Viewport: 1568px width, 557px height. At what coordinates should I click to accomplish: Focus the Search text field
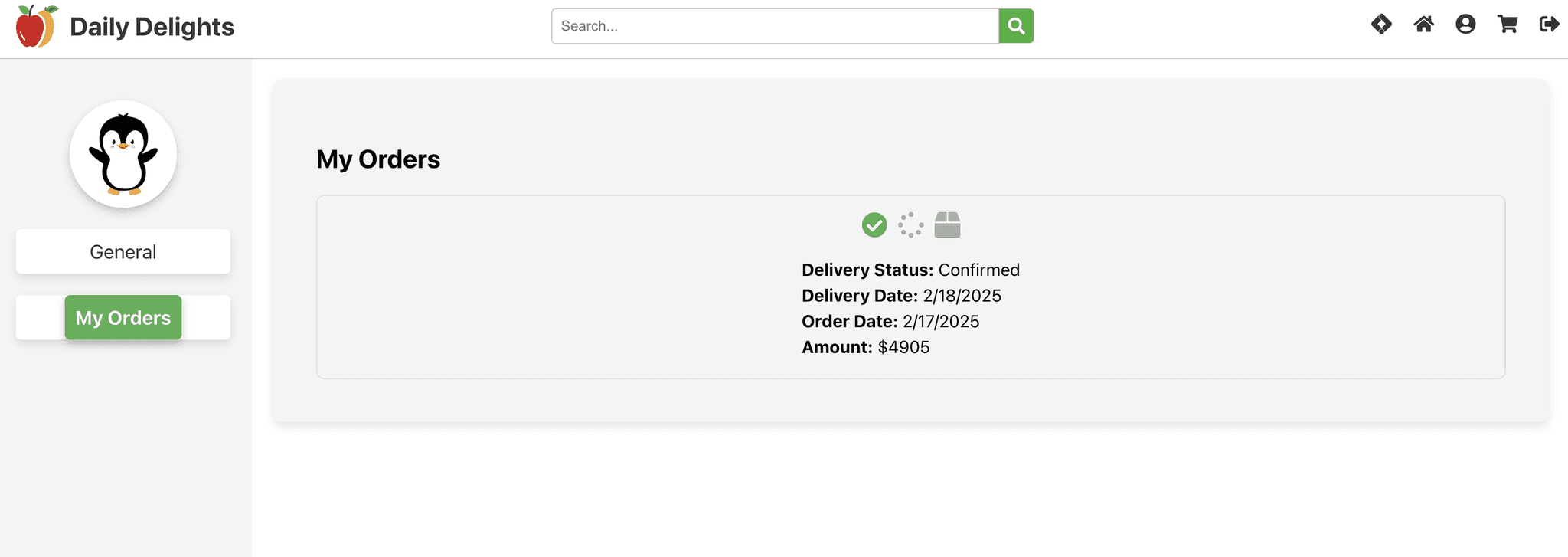(775, 26)
